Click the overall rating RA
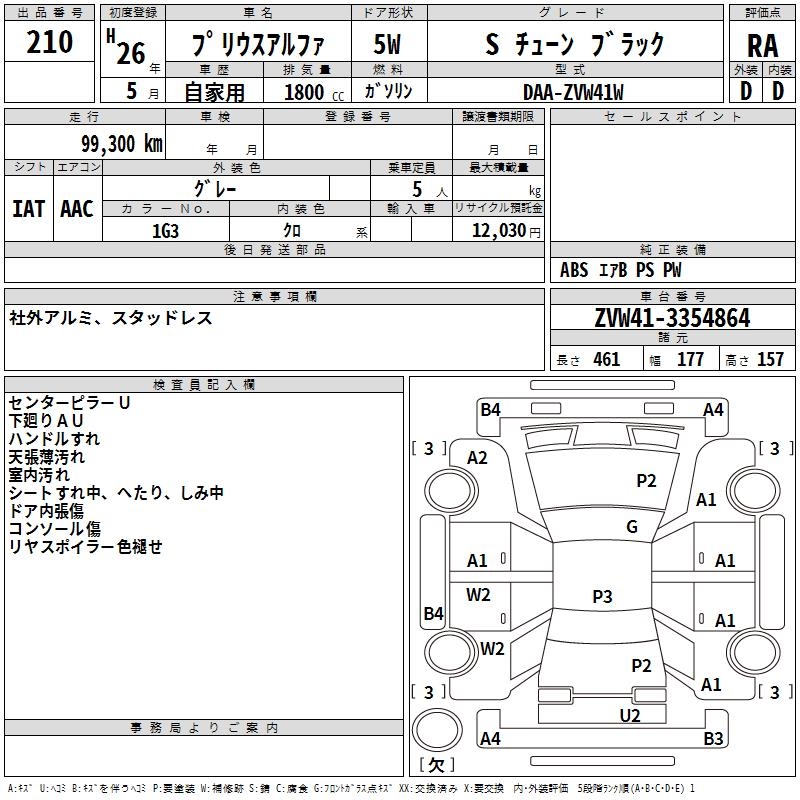Viewport: 800px width, 800px height. pyautogui.click(x=763, y=46)
